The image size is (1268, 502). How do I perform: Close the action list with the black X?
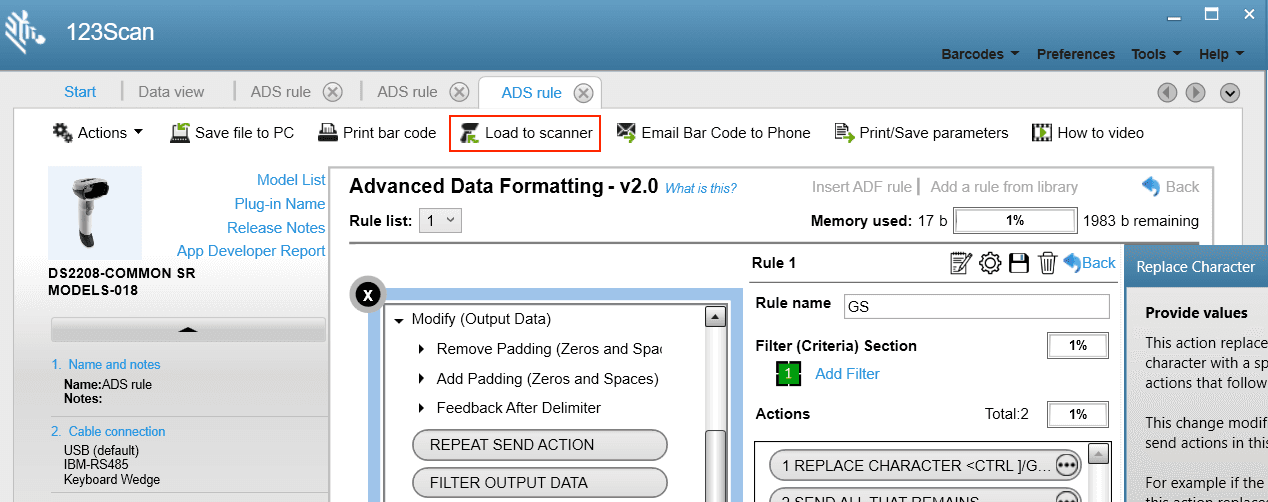click(x=369, y=295)
